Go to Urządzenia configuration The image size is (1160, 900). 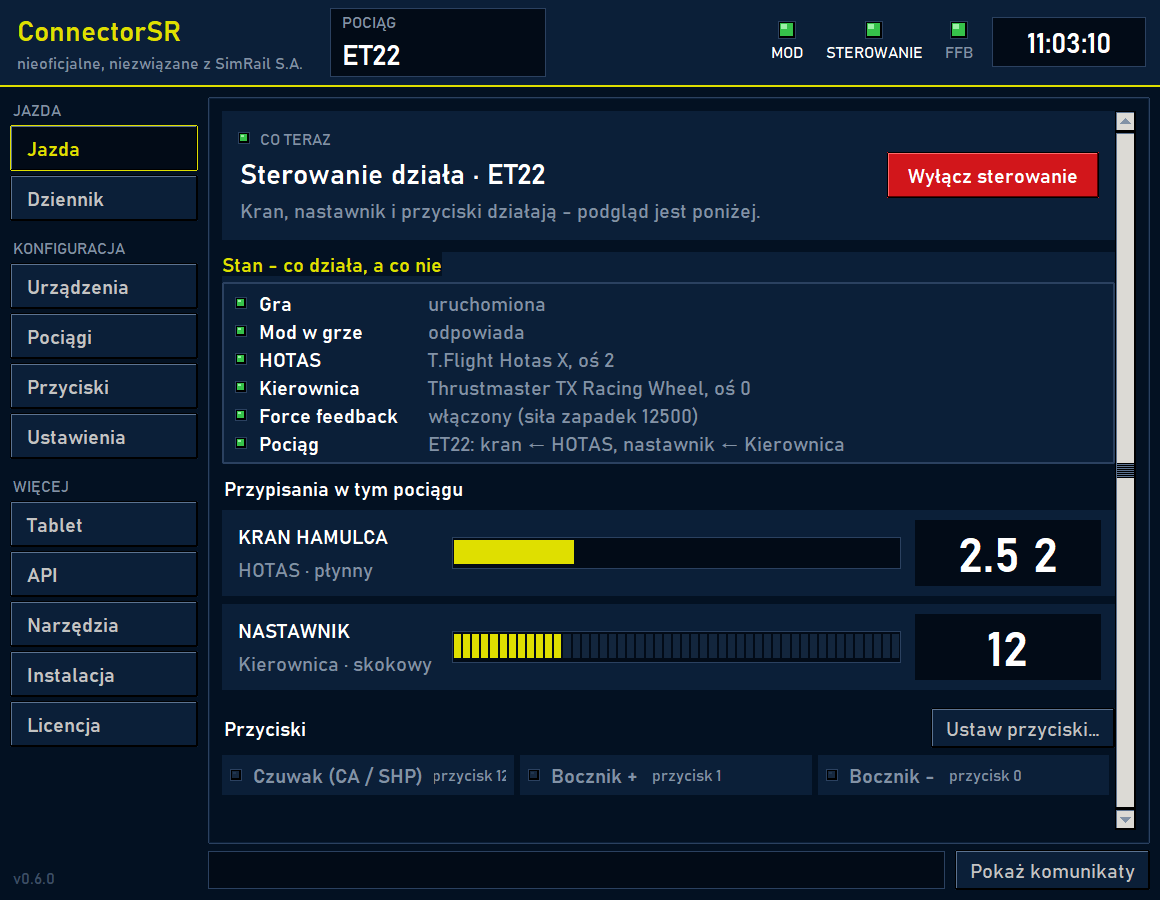pyautogui.click(x=104, y=287)
